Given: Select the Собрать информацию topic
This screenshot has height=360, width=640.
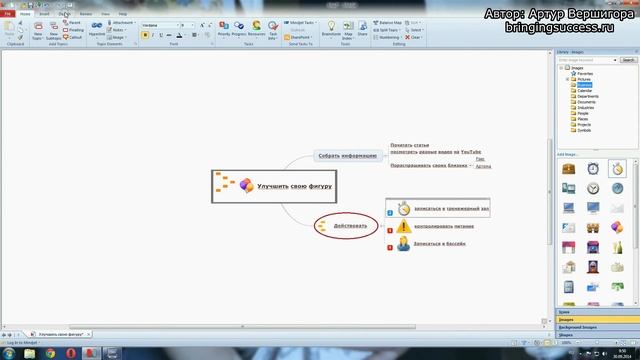Looking at the screenshot, I should pos(348,156).
